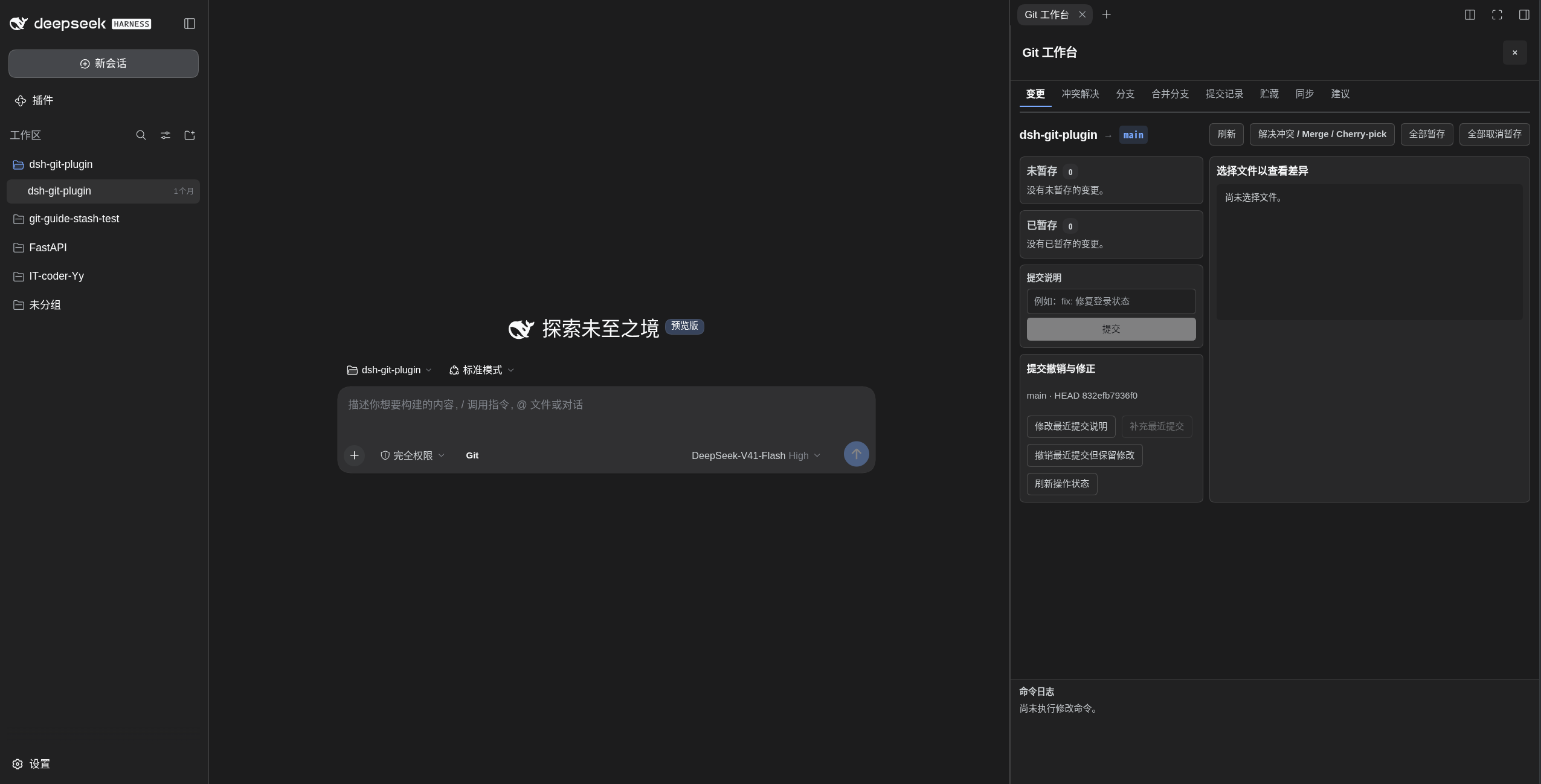1541x784 pixels.
Task: Collapse the left sidebar panel icon
Action: 190,24
